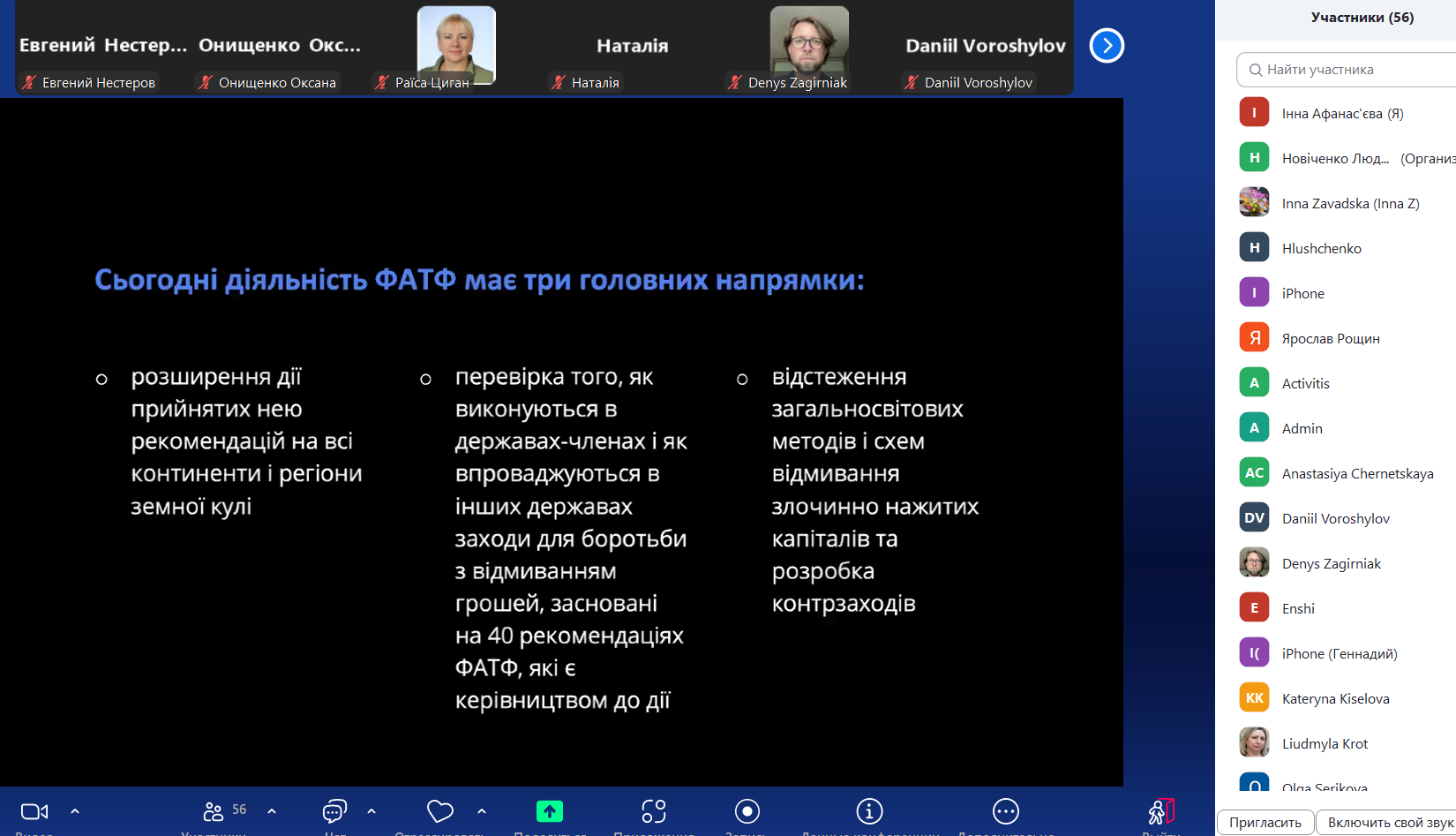1456x836 pixels.
Task: Open the participants panel icon
Action: point(214,811)
